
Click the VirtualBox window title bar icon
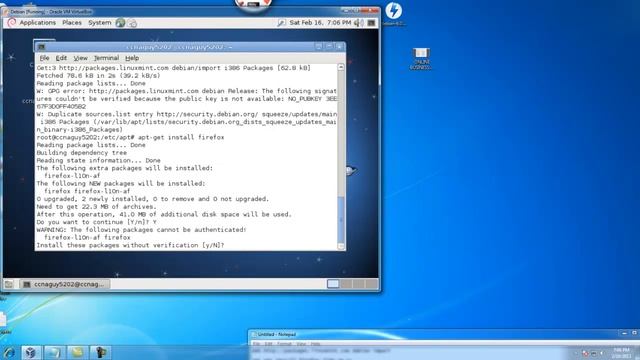pos(6,12)
